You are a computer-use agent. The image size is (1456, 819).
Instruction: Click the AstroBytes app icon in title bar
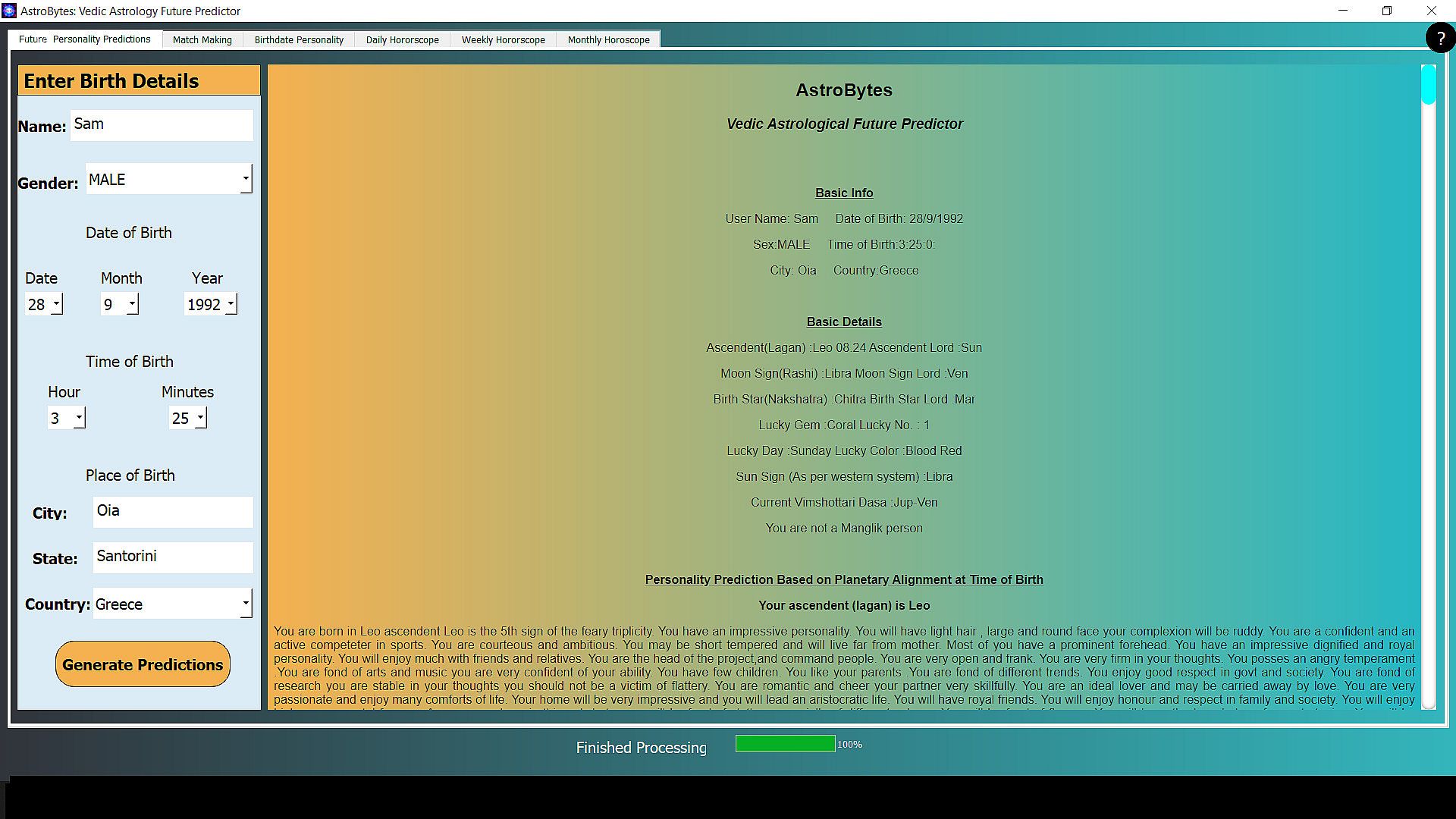9,11
